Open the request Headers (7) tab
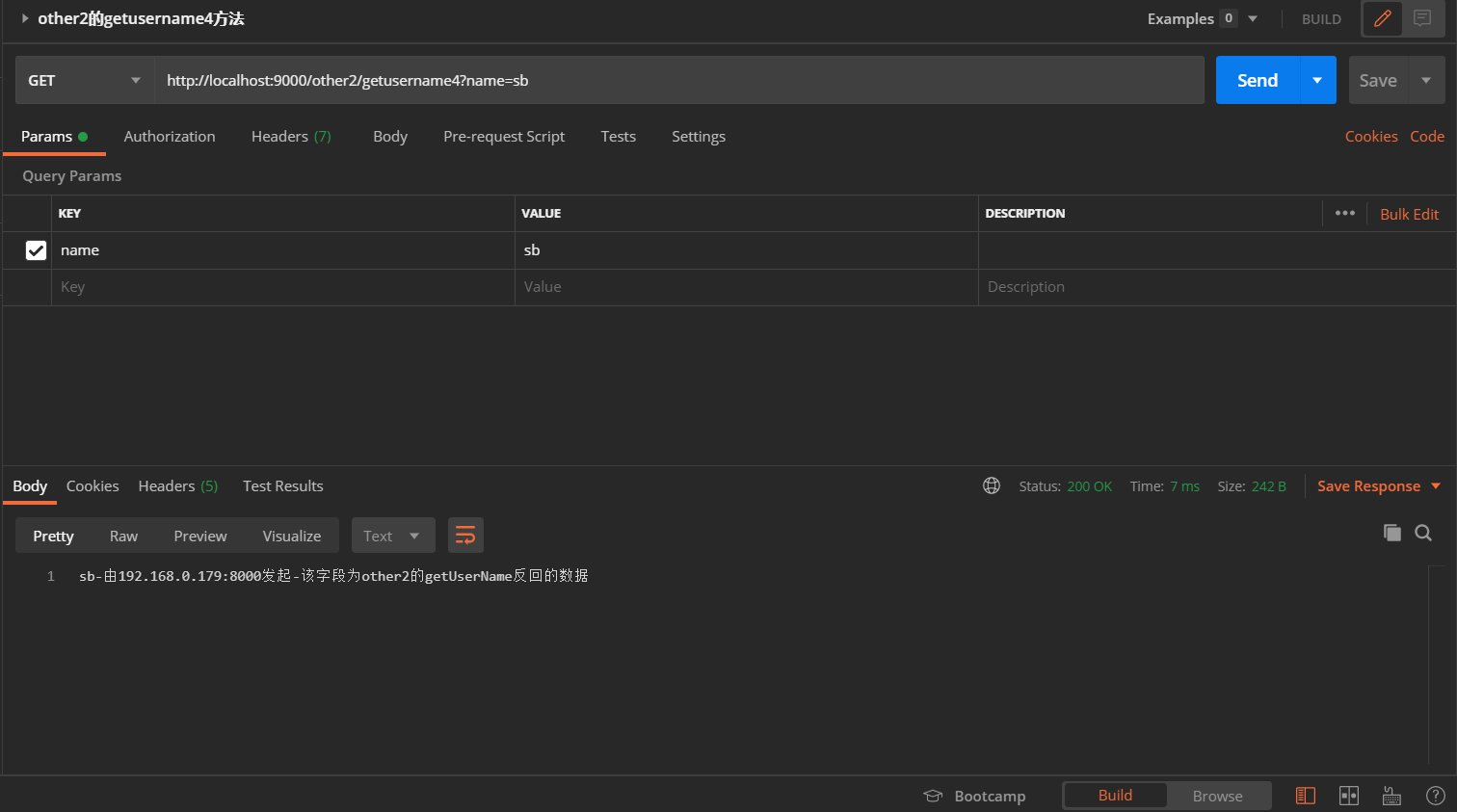1457x812 pixels. click(291, 137)
